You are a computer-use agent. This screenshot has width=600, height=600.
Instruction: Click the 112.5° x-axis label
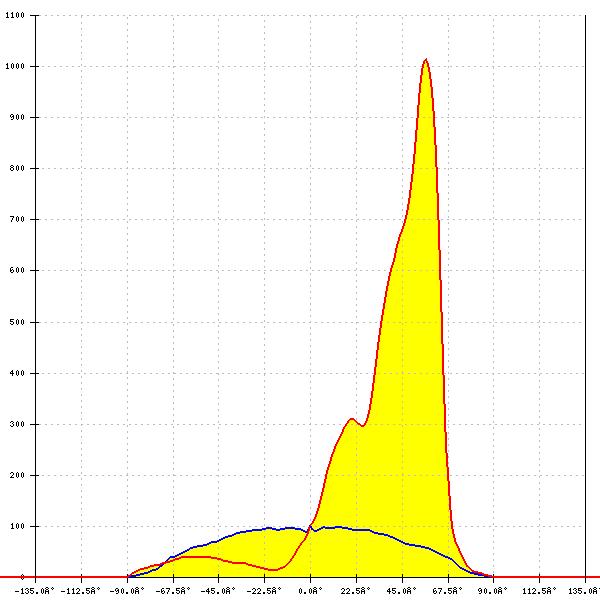(539, 591)
